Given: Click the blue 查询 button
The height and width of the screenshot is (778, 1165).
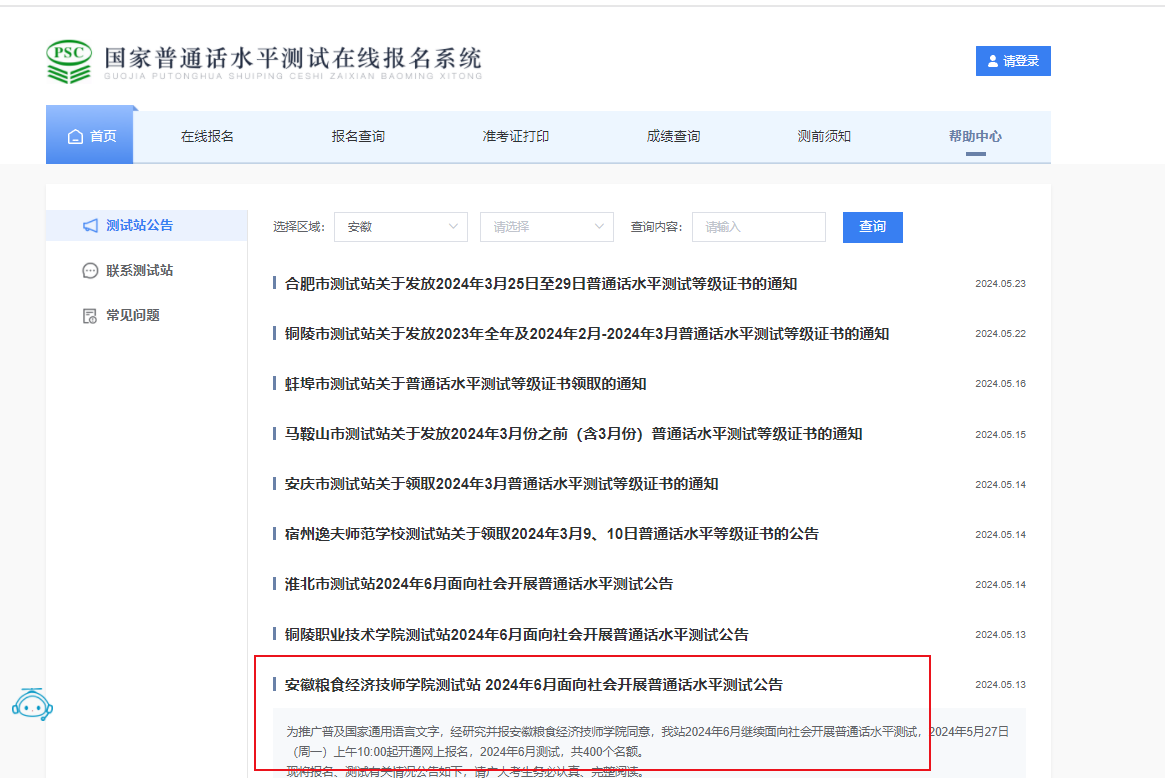Looking at the screenshot, I should pos(872,227).
